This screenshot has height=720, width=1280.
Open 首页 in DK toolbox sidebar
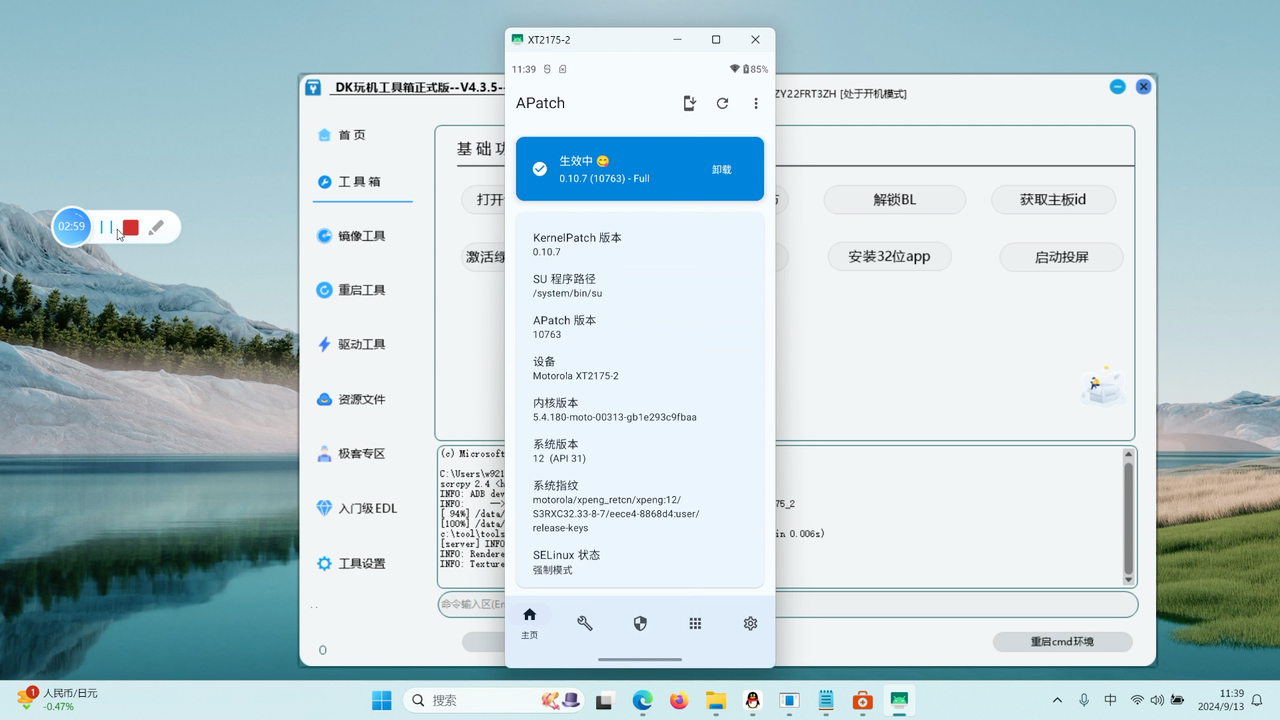pyautogui.click(x=342, y=135)
